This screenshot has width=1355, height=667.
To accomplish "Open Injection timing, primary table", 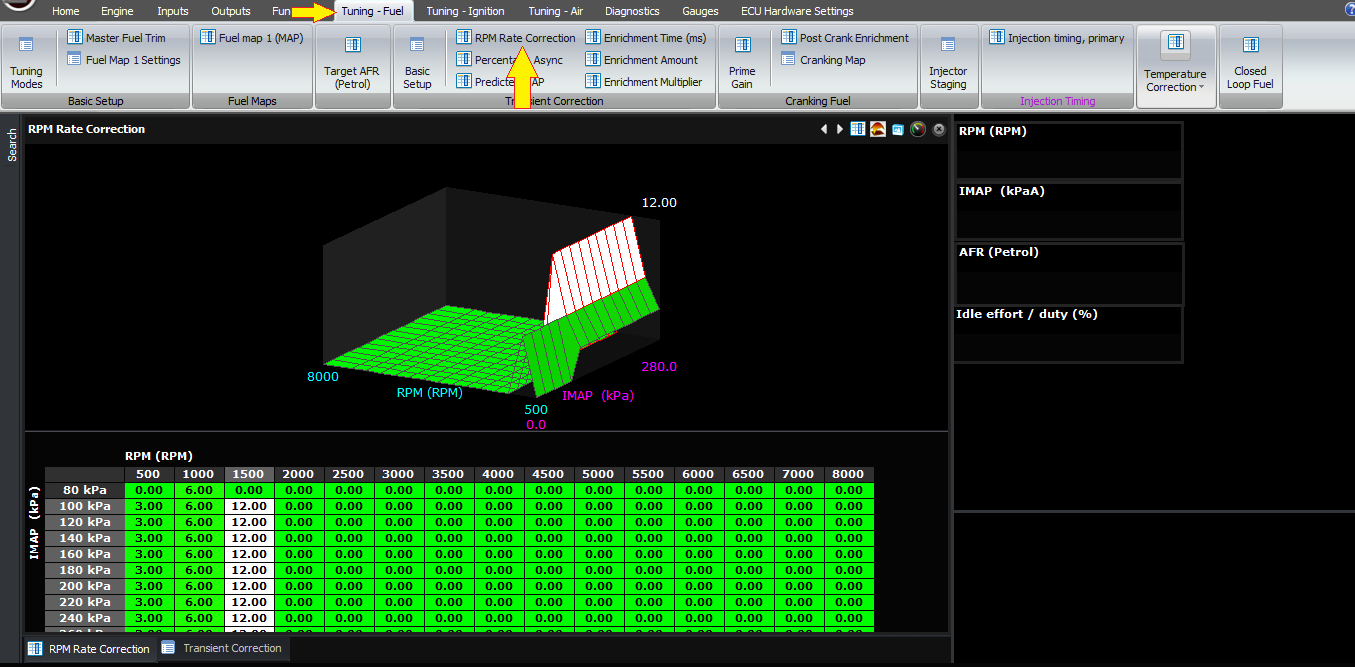I will (1057, 38).
